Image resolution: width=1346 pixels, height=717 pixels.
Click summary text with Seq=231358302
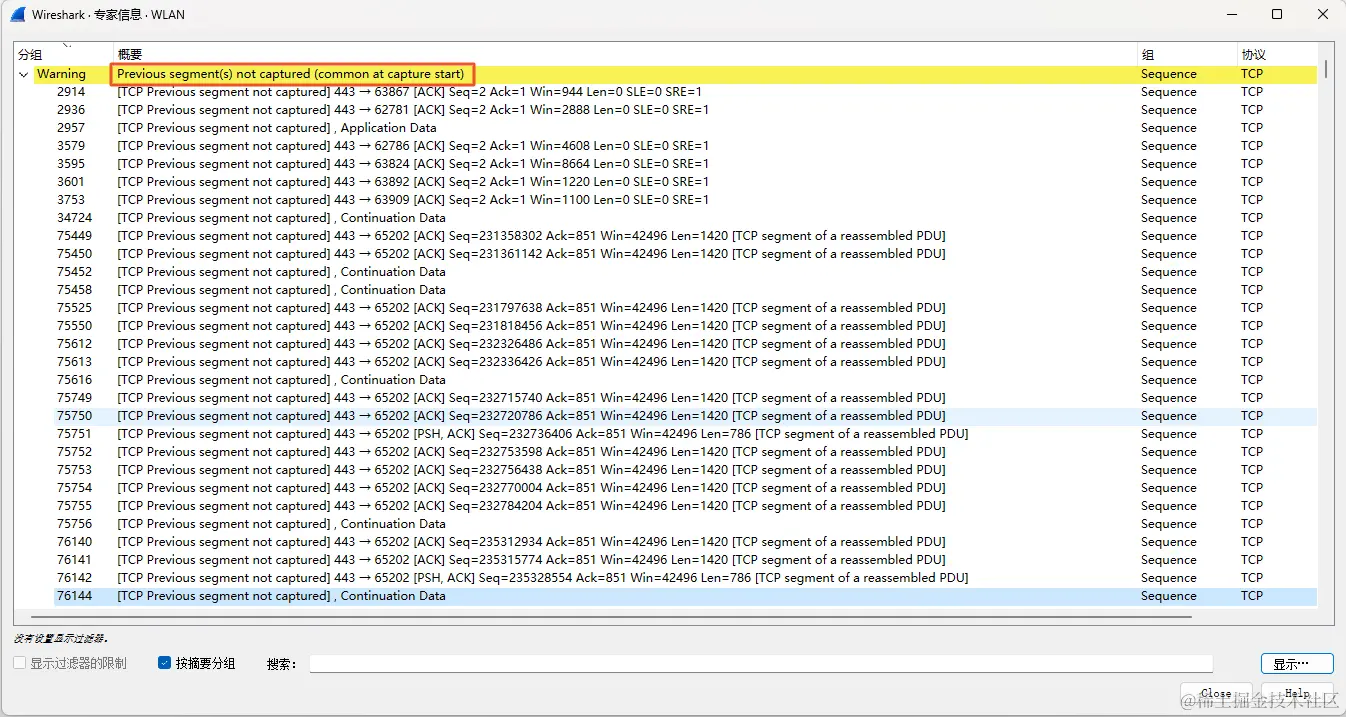pyautogui.click(x=531, y=236)
